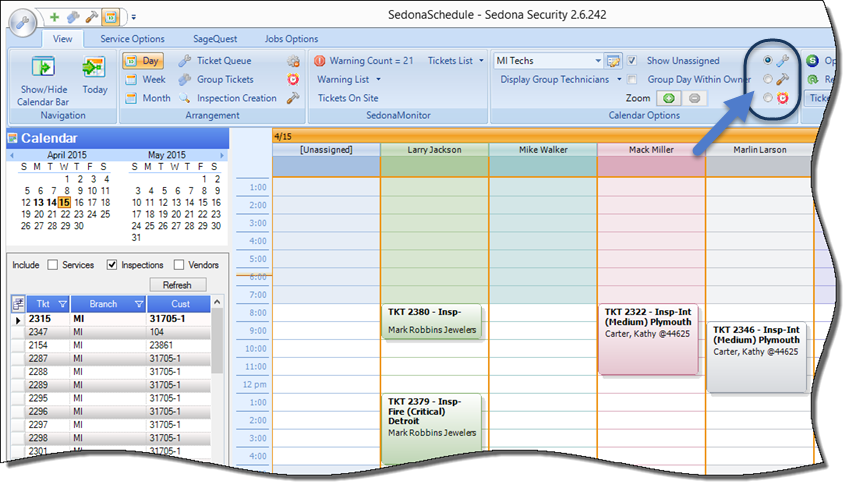Click April 16 in the mini calendar
849x488 pixels.
pyautogui.click(x=79, y=203)
